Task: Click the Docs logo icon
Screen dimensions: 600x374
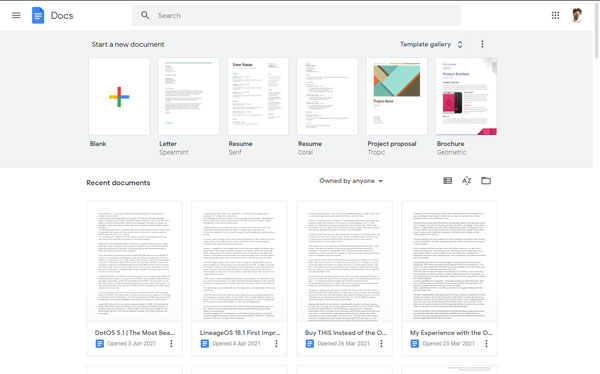Action: 38,15
